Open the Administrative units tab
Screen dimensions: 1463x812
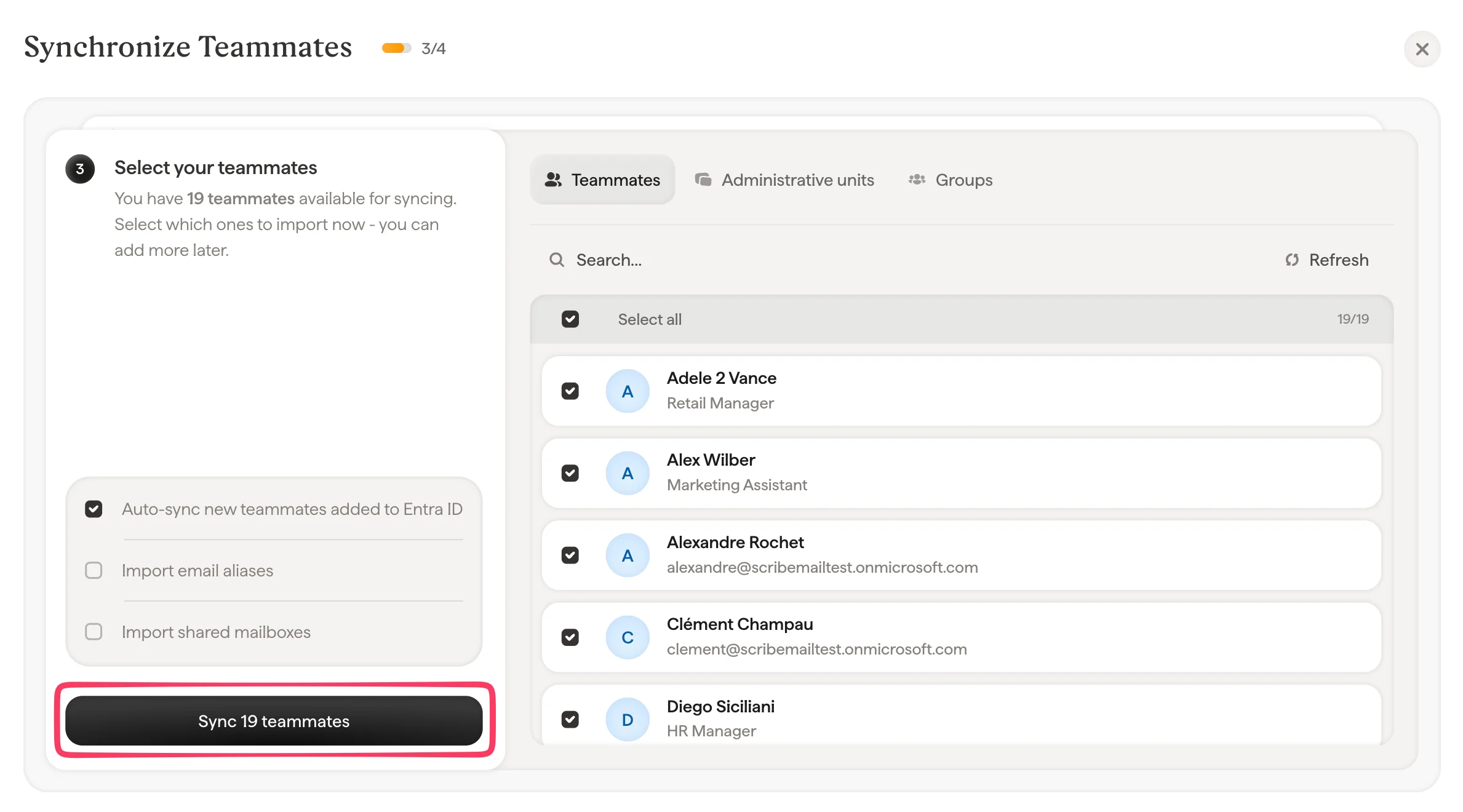pyautogui.click(x=784, y=180)
